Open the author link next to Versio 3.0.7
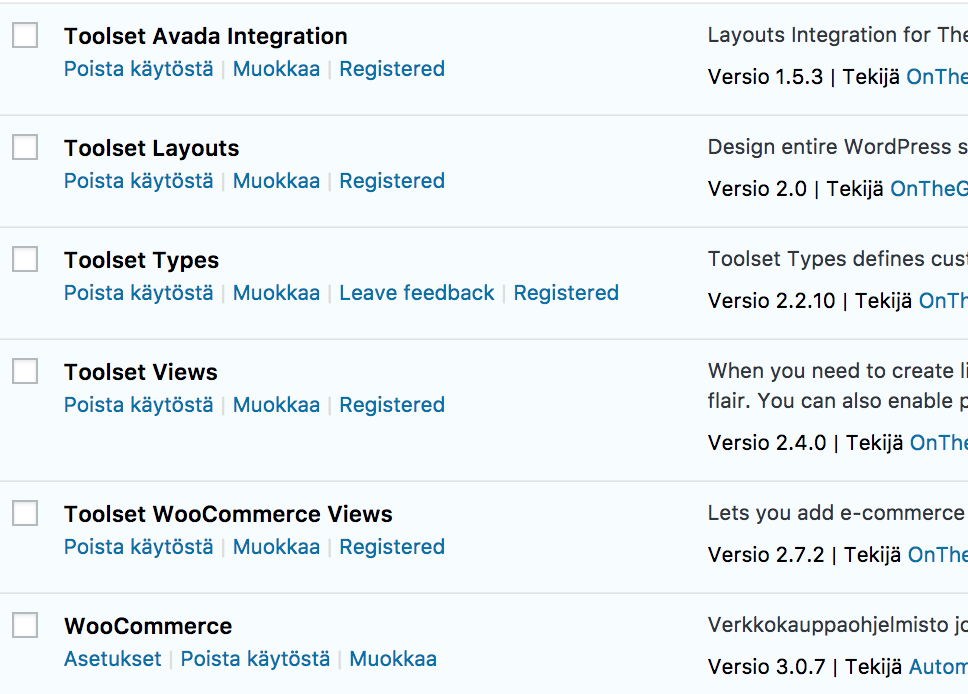This screenshot has width=968, height=694. 938,667
